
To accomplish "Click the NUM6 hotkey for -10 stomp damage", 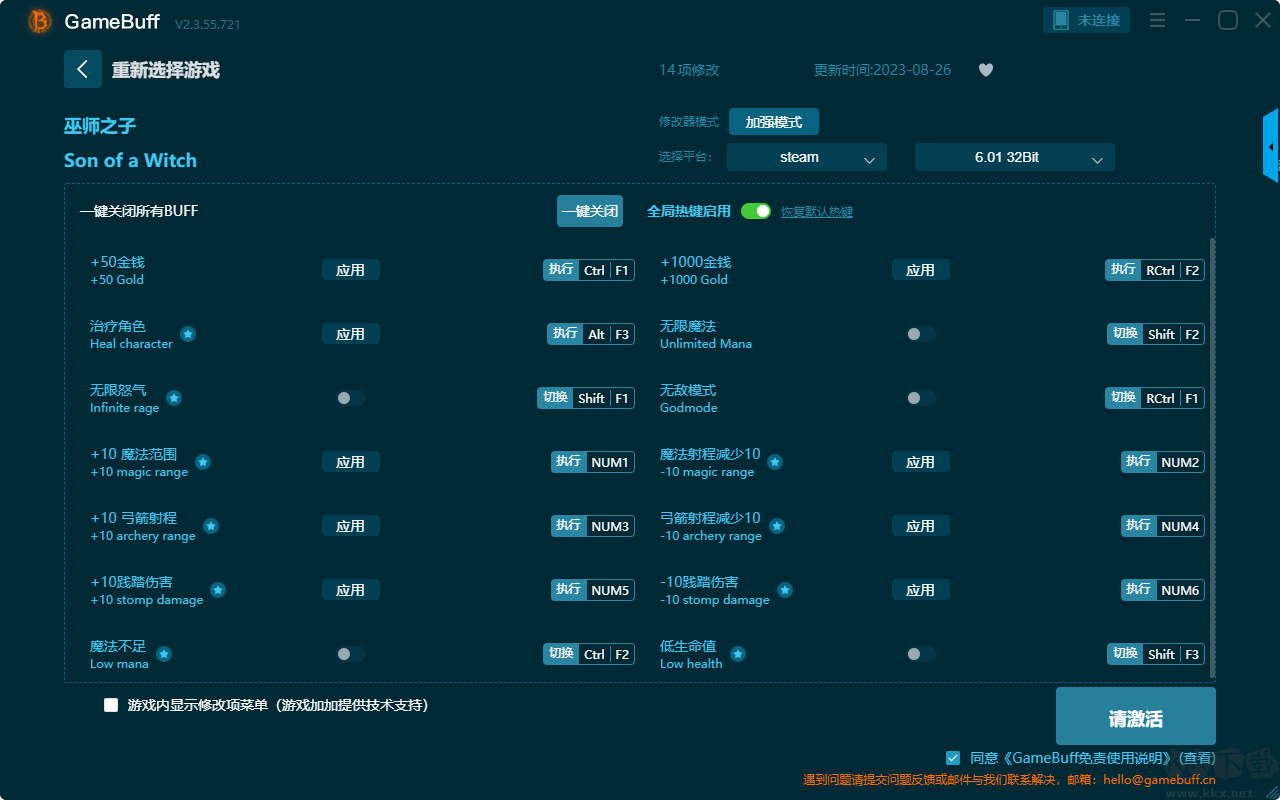I will point(1163,590).
